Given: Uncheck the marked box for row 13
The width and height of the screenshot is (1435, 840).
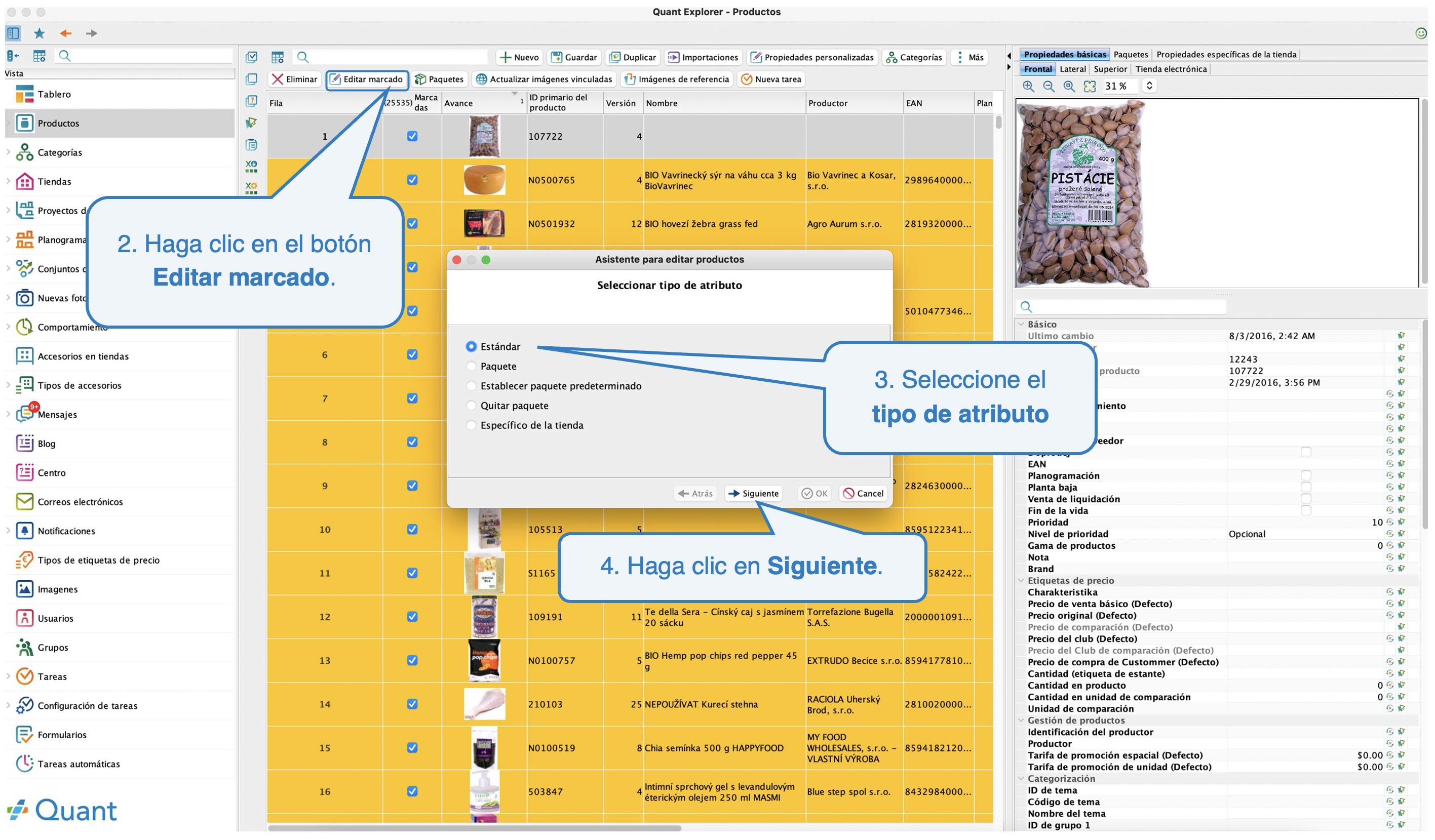Looking at the screenshot, I should [x=412, y=660].
